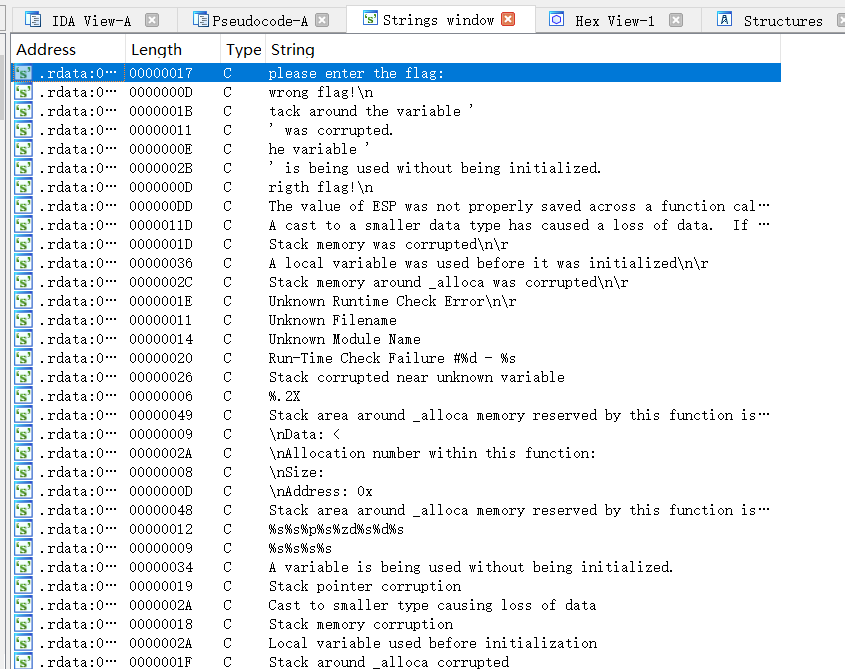Close the IDA View-A tab
The image size is (845, 669).
click(x=152, y=20)
